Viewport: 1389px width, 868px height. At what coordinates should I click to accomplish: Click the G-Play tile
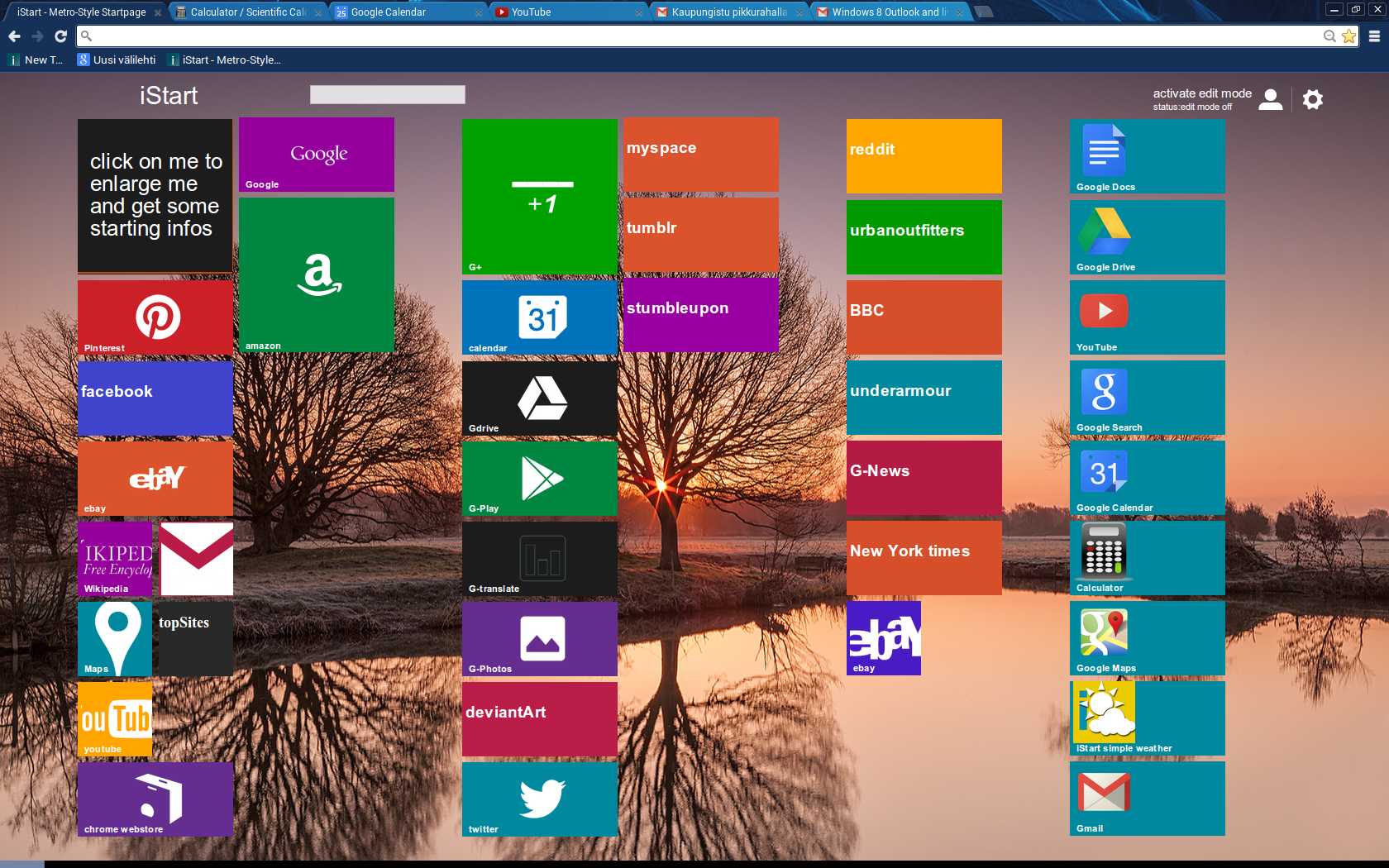(x=540, y=479)
